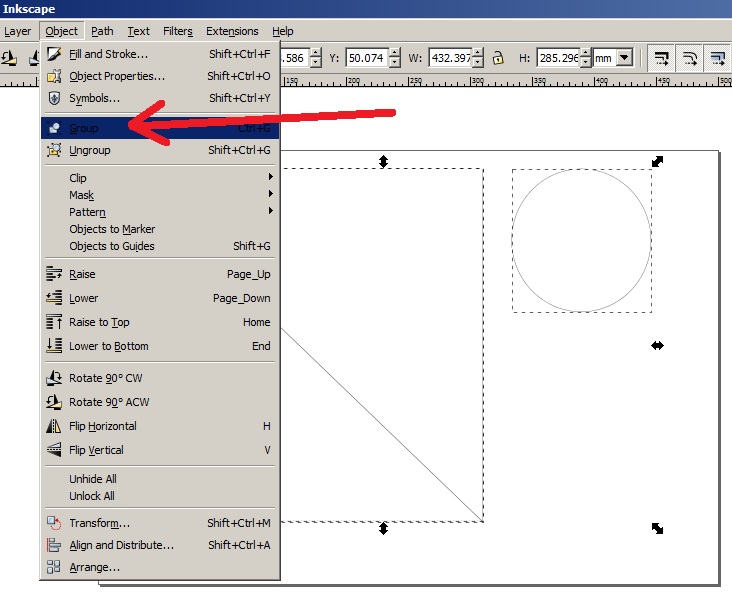Click the right-middle horizontal resize handle
The height and width of the screenshot is (597, 732).
657,345
